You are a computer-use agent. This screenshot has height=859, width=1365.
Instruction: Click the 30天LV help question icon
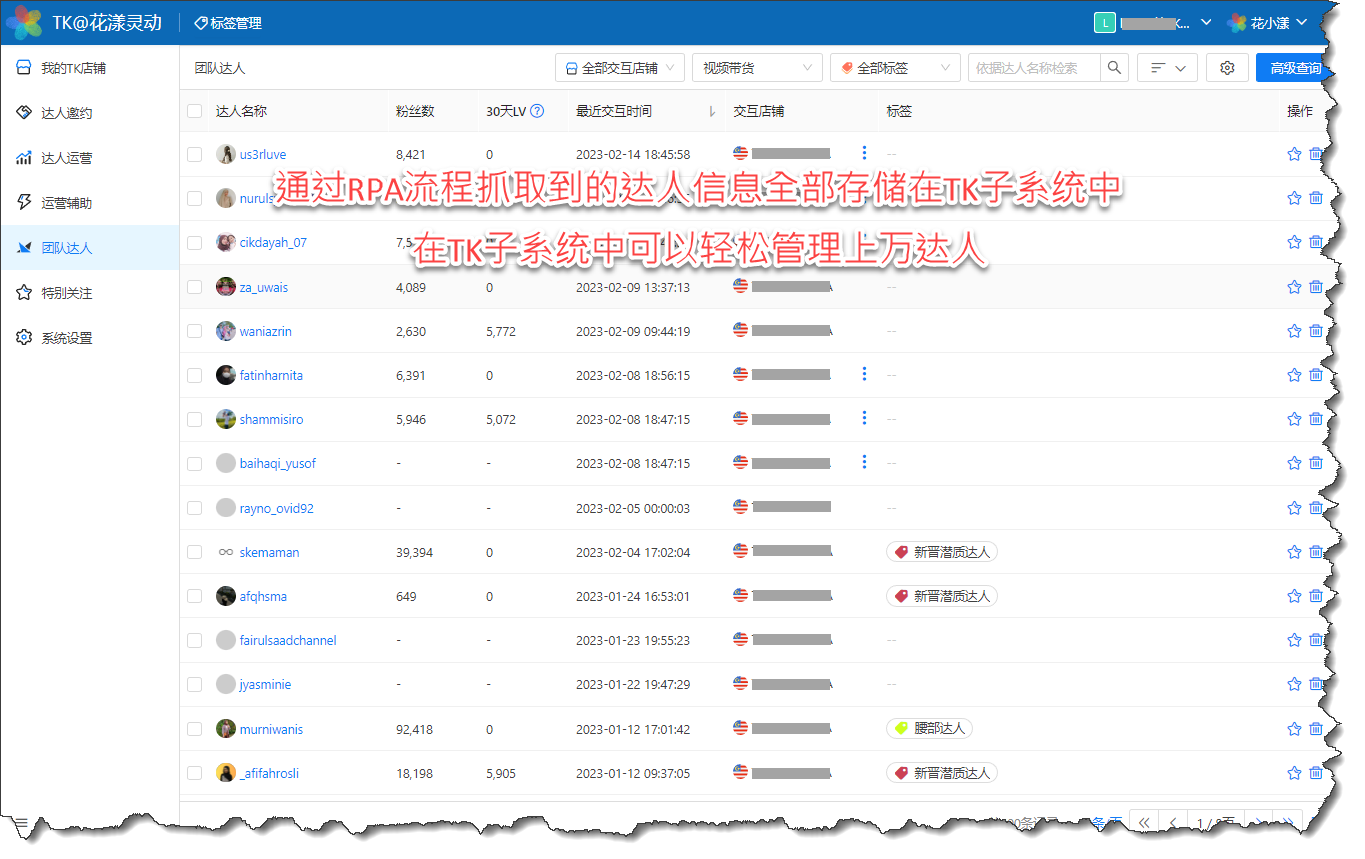(537, 111)
